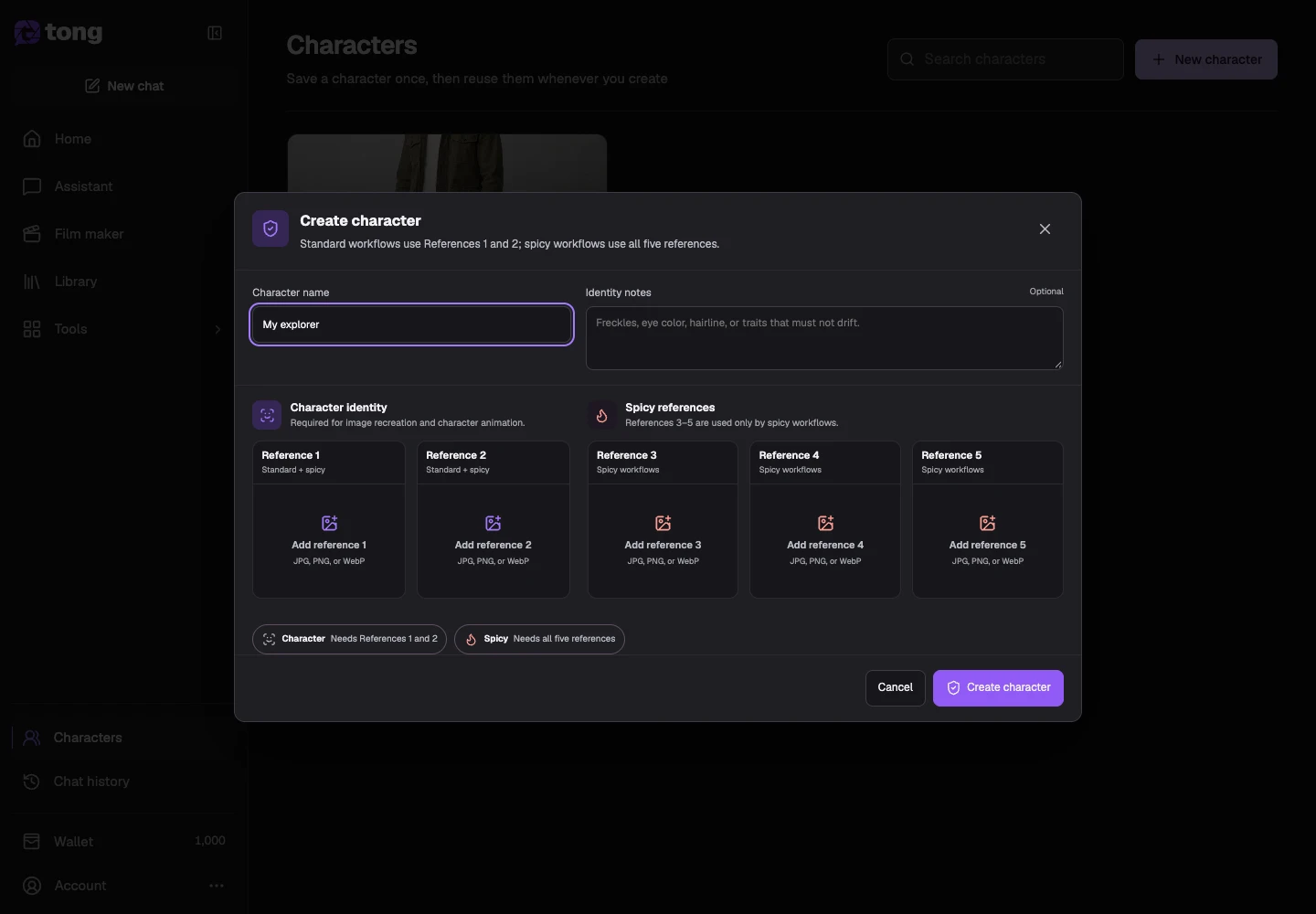Click the shield icon in dialog header
This screenshot has height=914, width=1316.
pyautogui.click(x=271, y=228)
